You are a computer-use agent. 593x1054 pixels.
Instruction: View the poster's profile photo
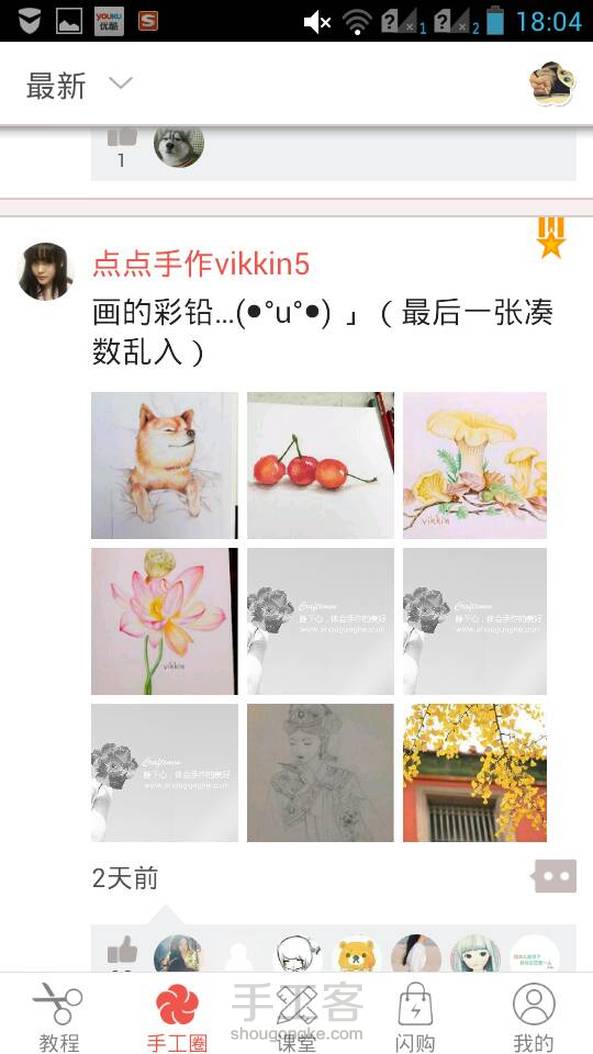(46, 271)
